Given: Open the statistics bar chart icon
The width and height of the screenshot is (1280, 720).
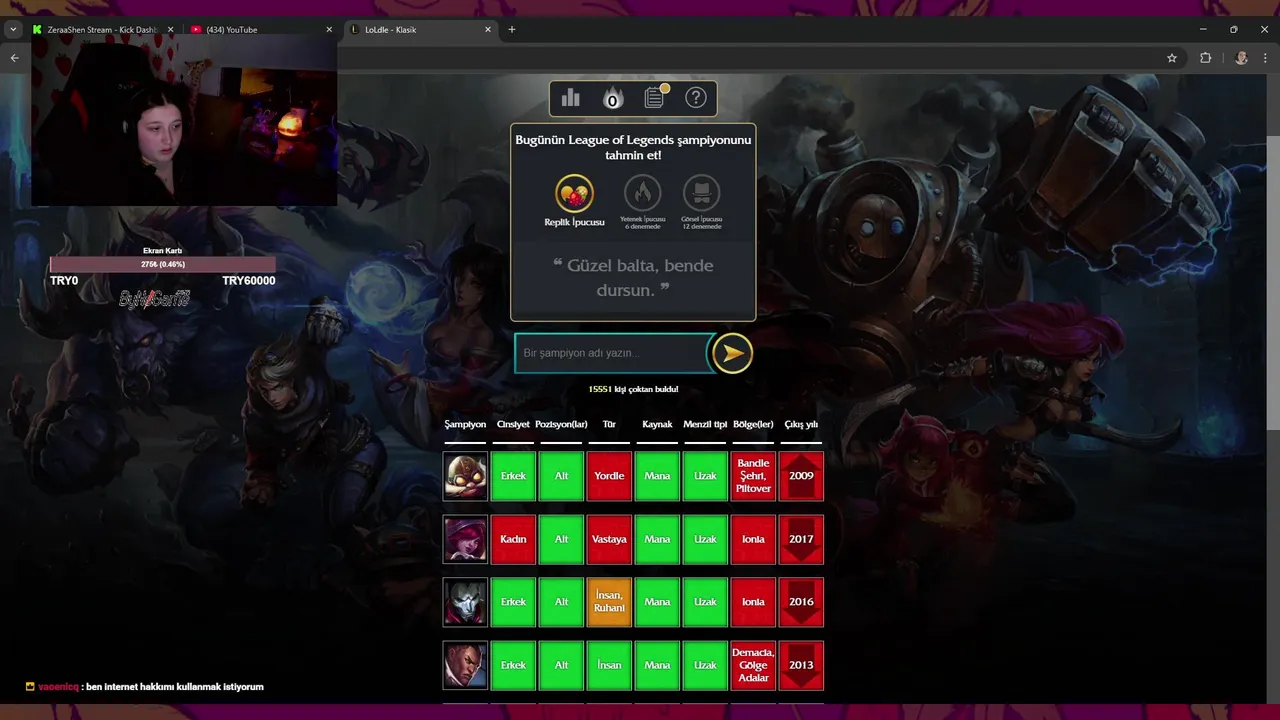Looking at the screenshot, I should [571, 98].
